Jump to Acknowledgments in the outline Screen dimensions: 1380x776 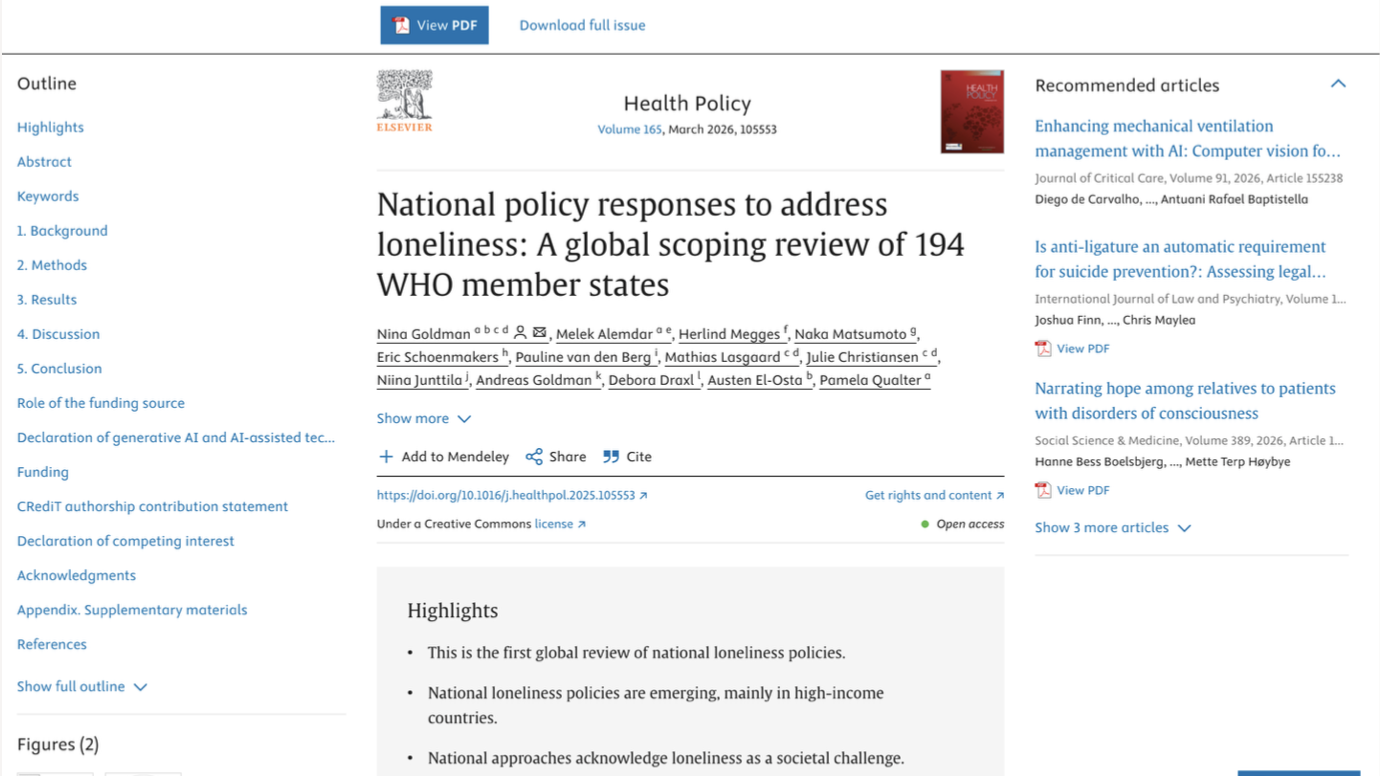pyautogui.click(x=76, y=575)
